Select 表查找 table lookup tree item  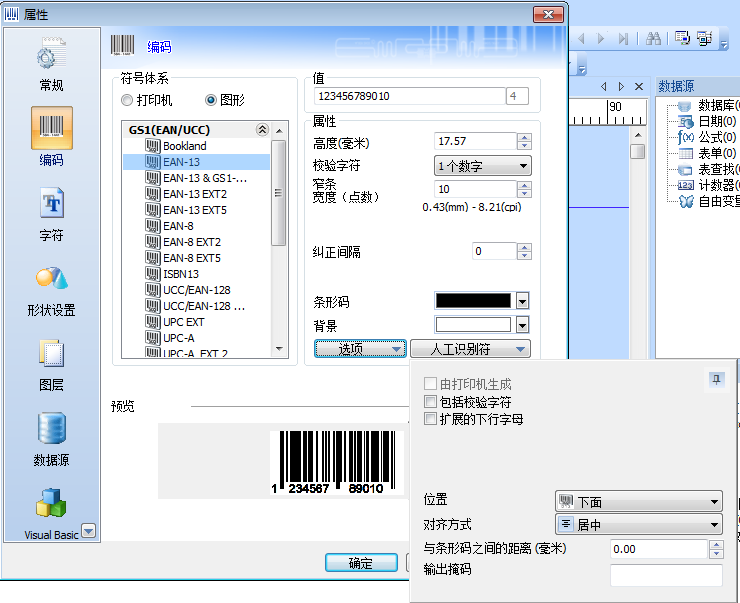coord(708,169)
